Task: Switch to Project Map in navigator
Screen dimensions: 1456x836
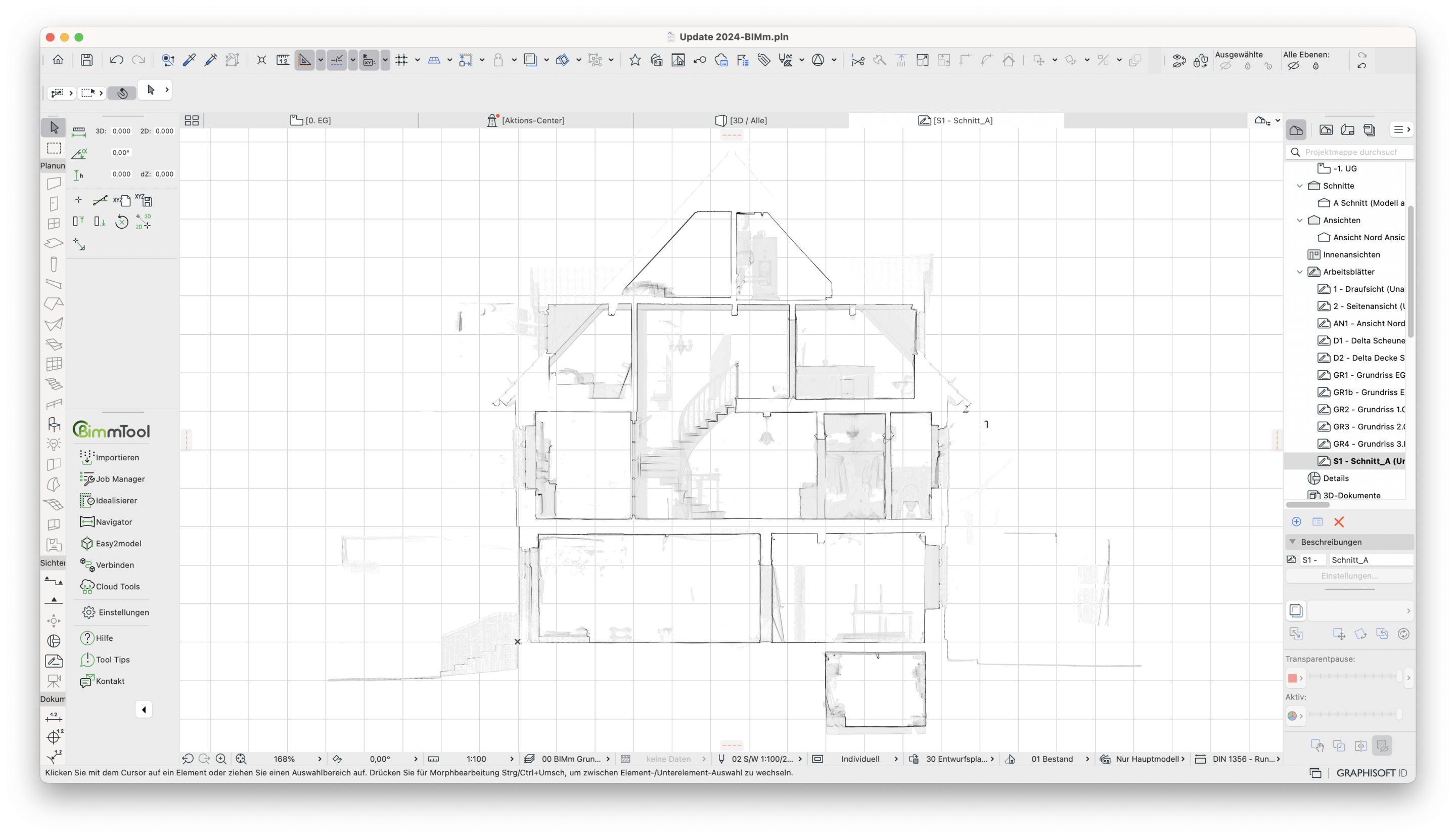Action: tap(1296, 130)
